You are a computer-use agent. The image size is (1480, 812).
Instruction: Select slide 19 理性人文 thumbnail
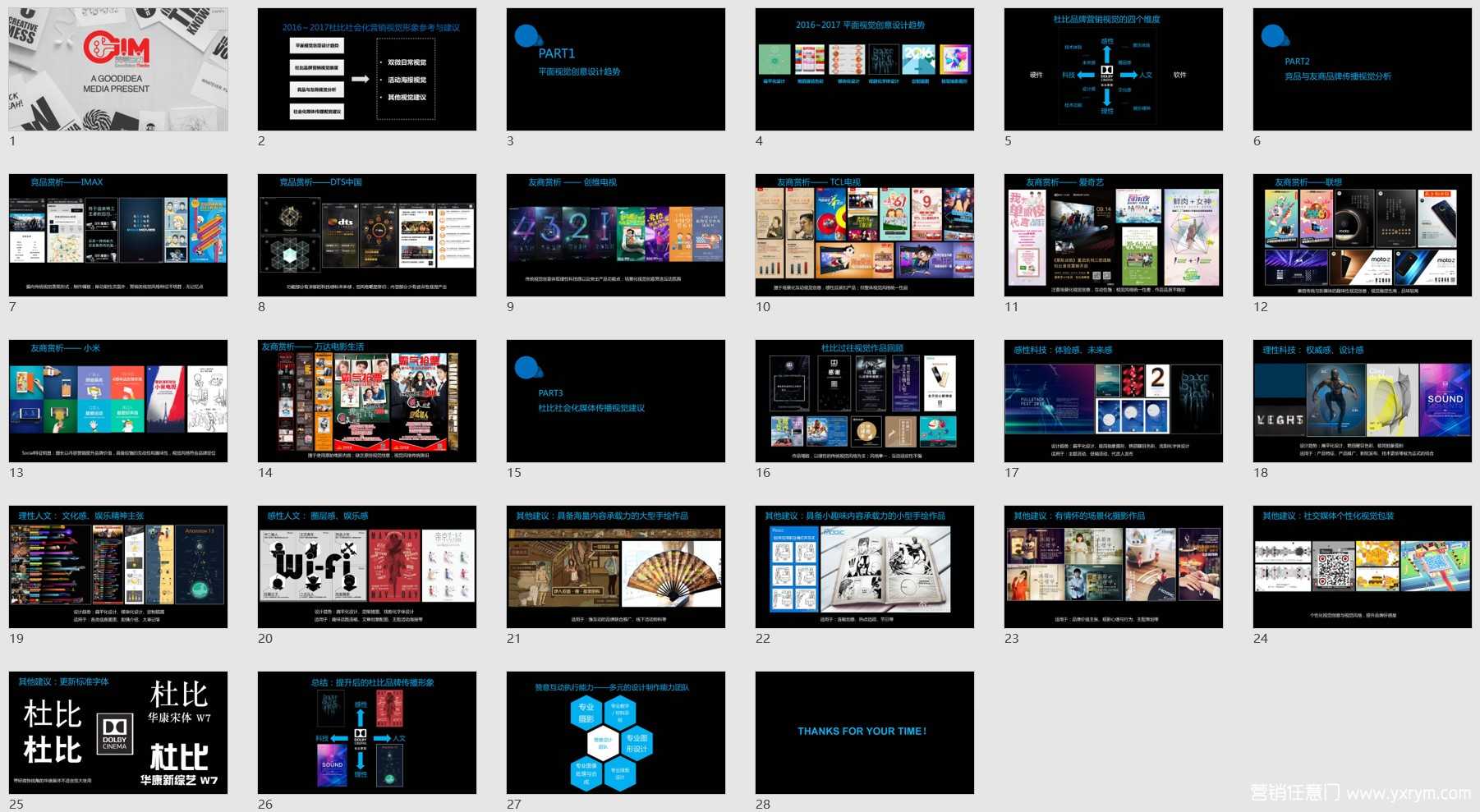pos(118,567)
